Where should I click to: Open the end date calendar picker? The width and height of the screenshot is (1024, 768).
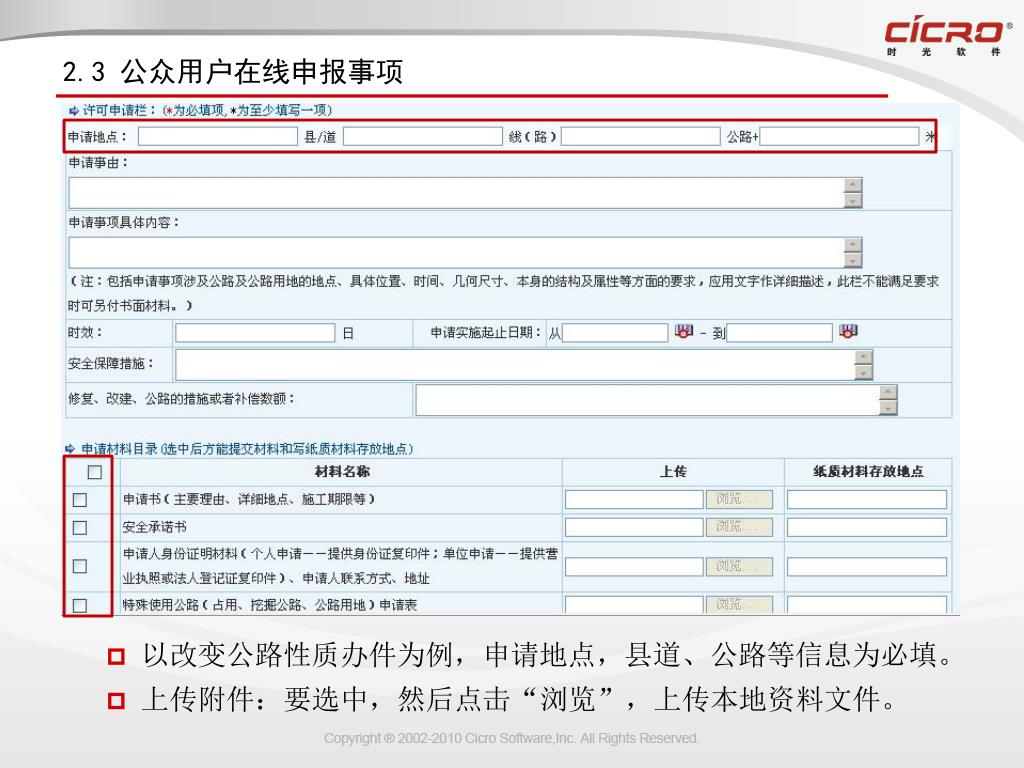click(x=848, y=332)
